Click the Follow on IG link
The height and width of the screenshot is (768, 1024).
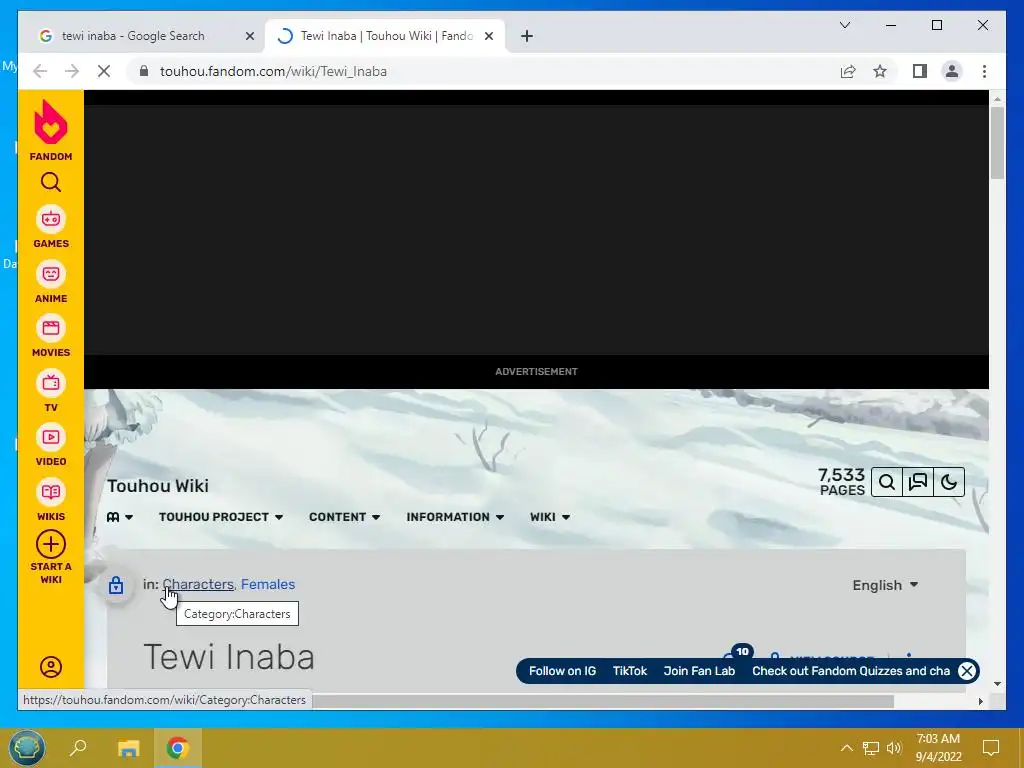tap(562, 671)
